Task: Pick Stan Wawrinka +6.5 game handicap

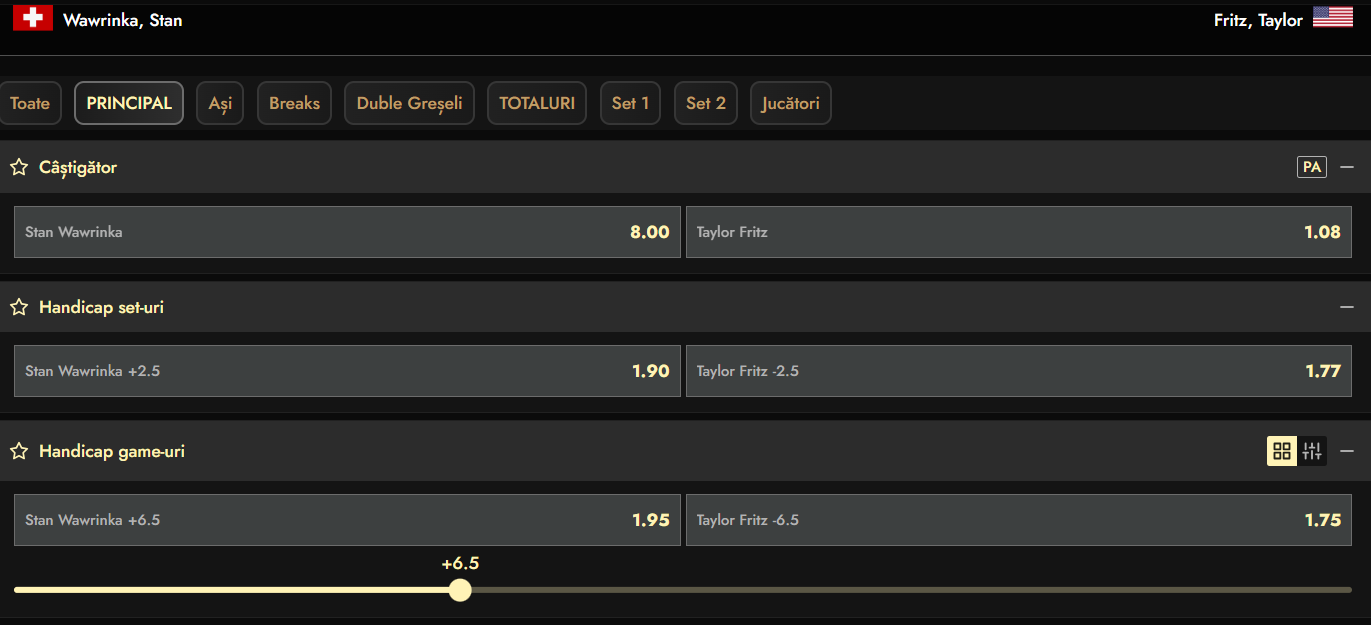Action: [x=347, y=520]
